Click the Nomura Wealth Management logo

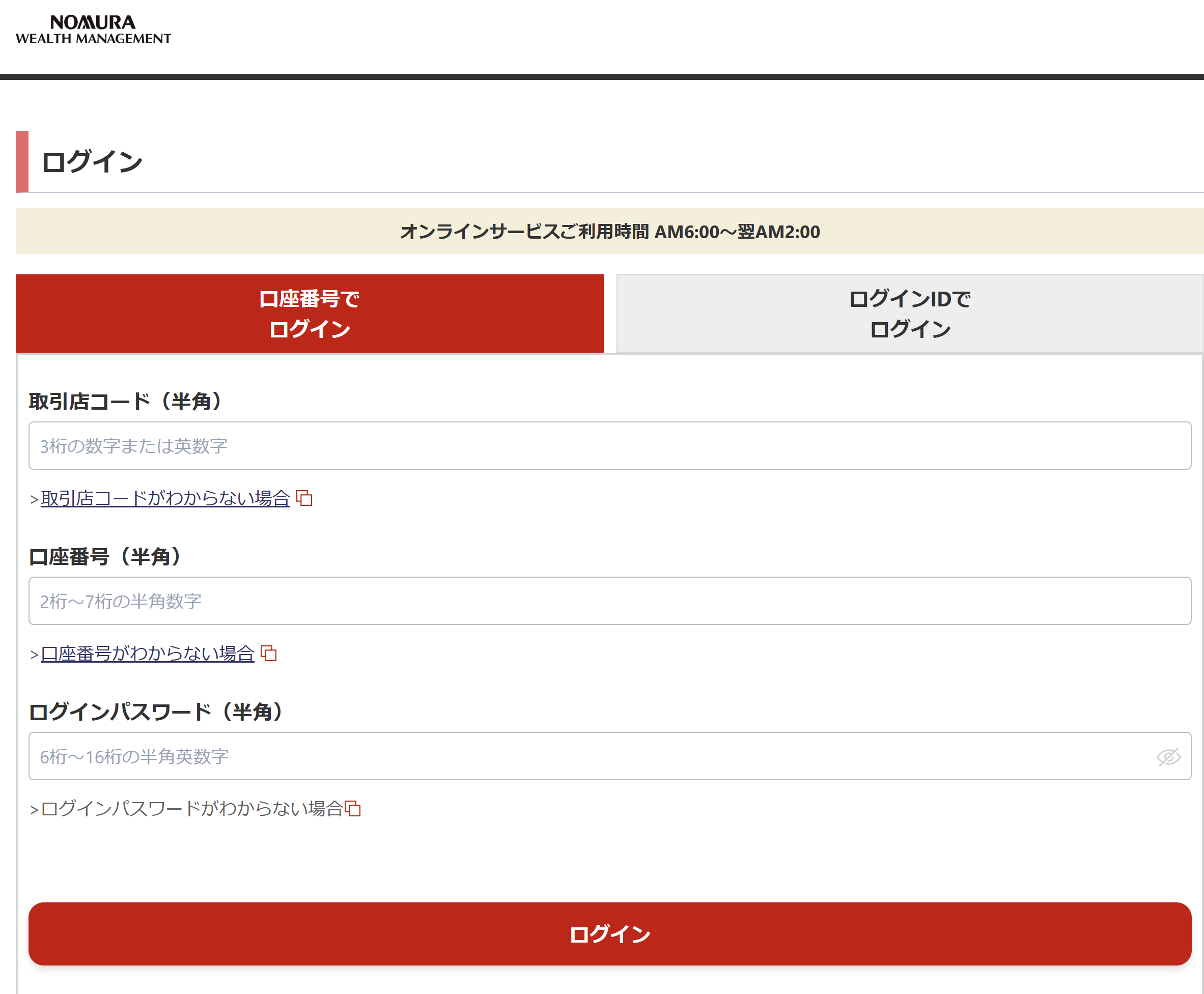(93, 30)
